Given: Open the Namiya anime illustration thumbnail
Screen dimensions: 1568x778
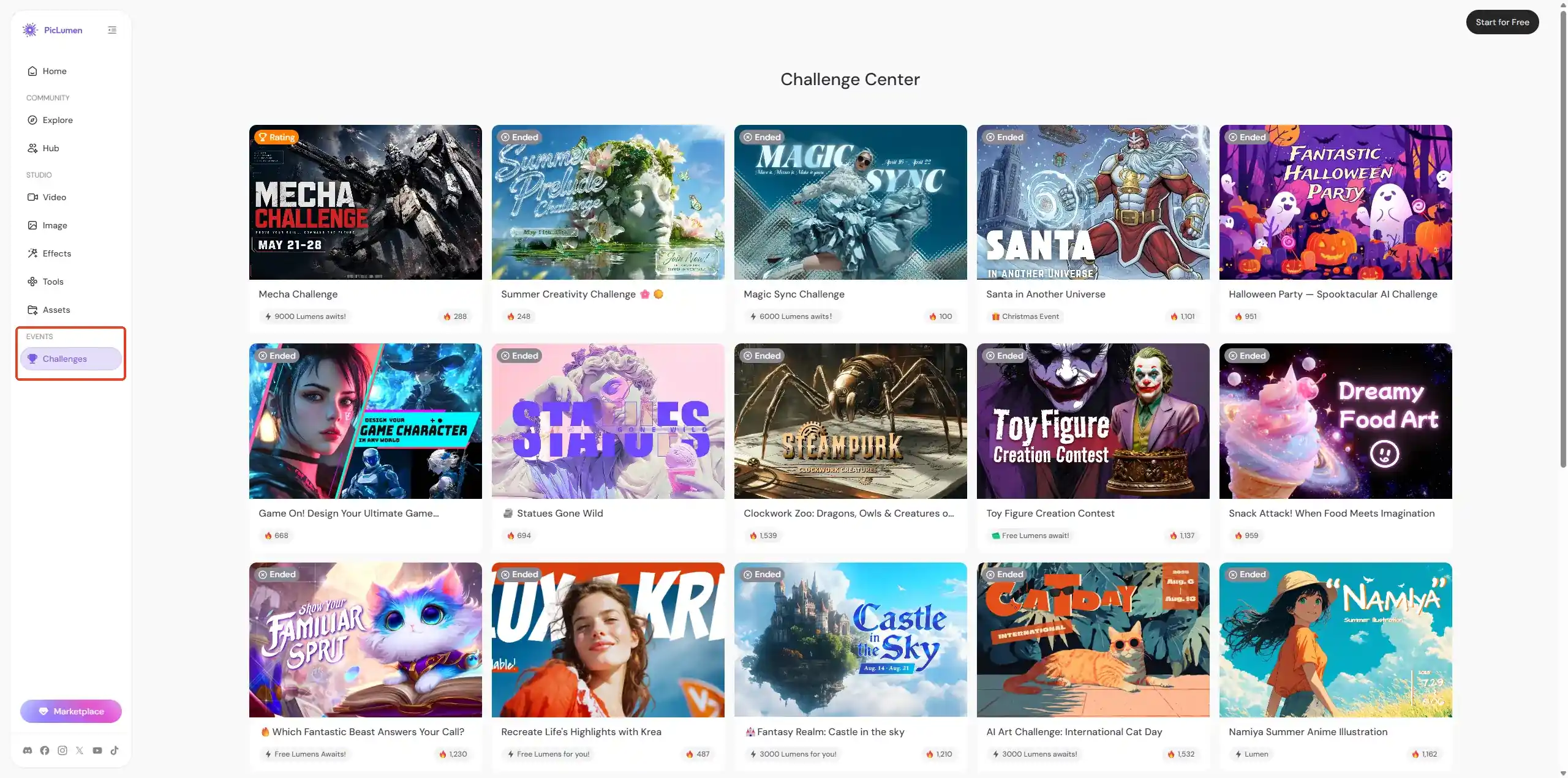Looking at the screenshot, I should (x=1335, y=640).
